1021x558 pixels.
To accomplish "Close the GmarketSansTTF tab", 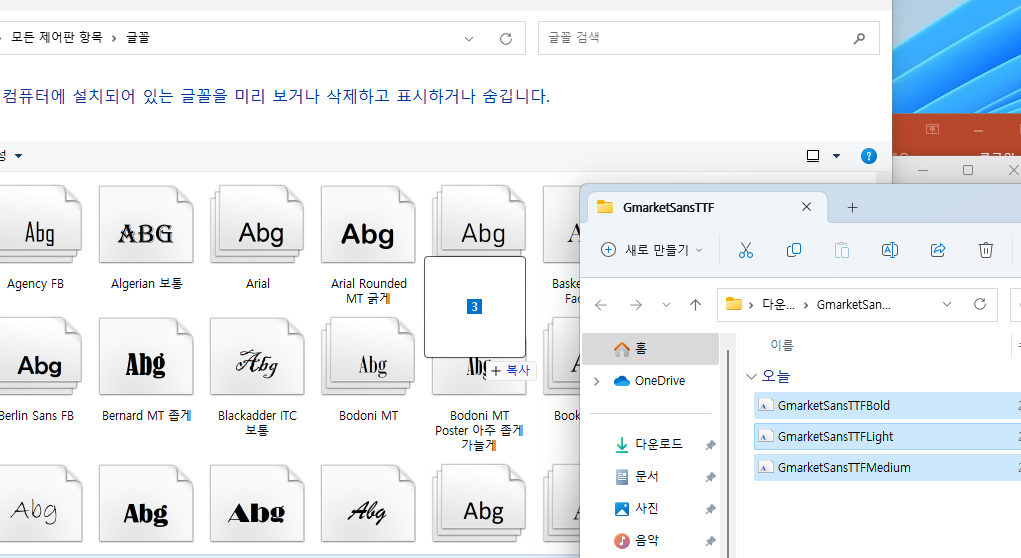I will (x=806, y=207).
